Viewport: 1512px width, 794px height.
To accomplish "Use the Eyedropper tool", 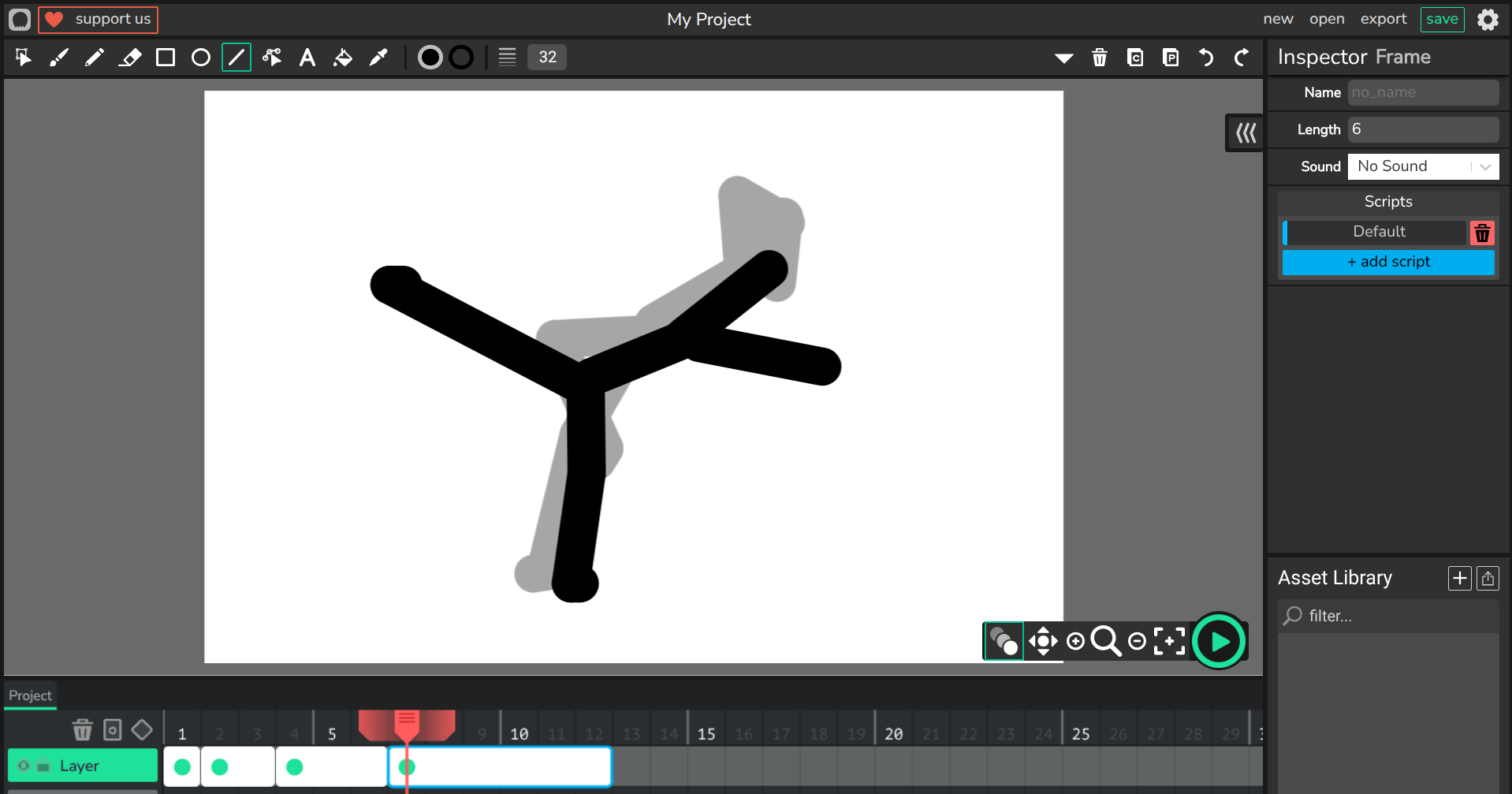I will click(378, 58).
